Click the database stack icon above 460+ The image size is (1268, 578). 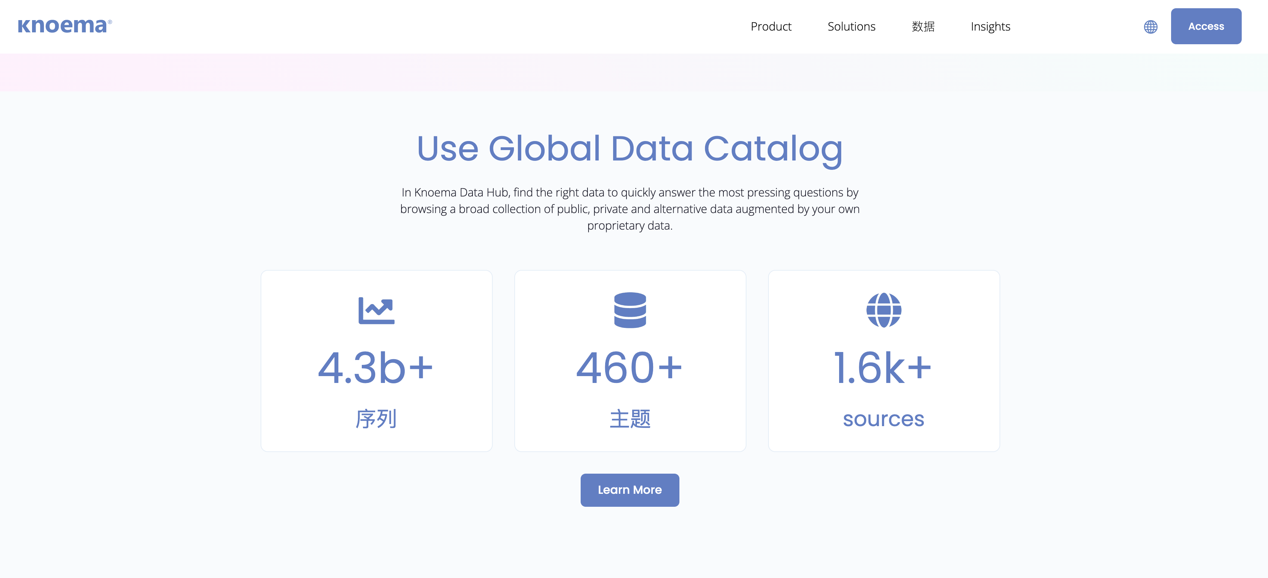click(x=630, y=310)
